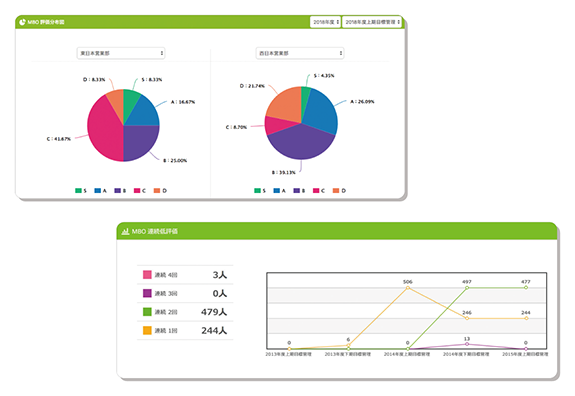575x396 pixels.
Task: Toggle the B legend entry under 東日本営業部 chart
Action: pos(120,191)
